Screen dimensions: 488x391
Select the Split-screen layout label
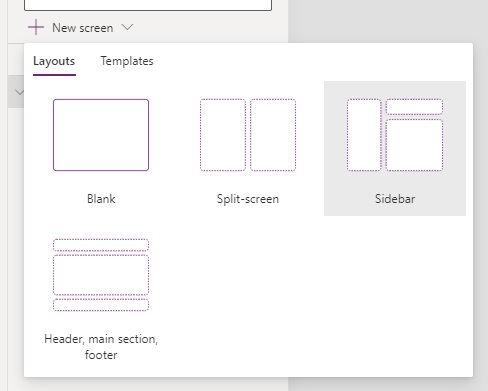(x=248, y=199)
